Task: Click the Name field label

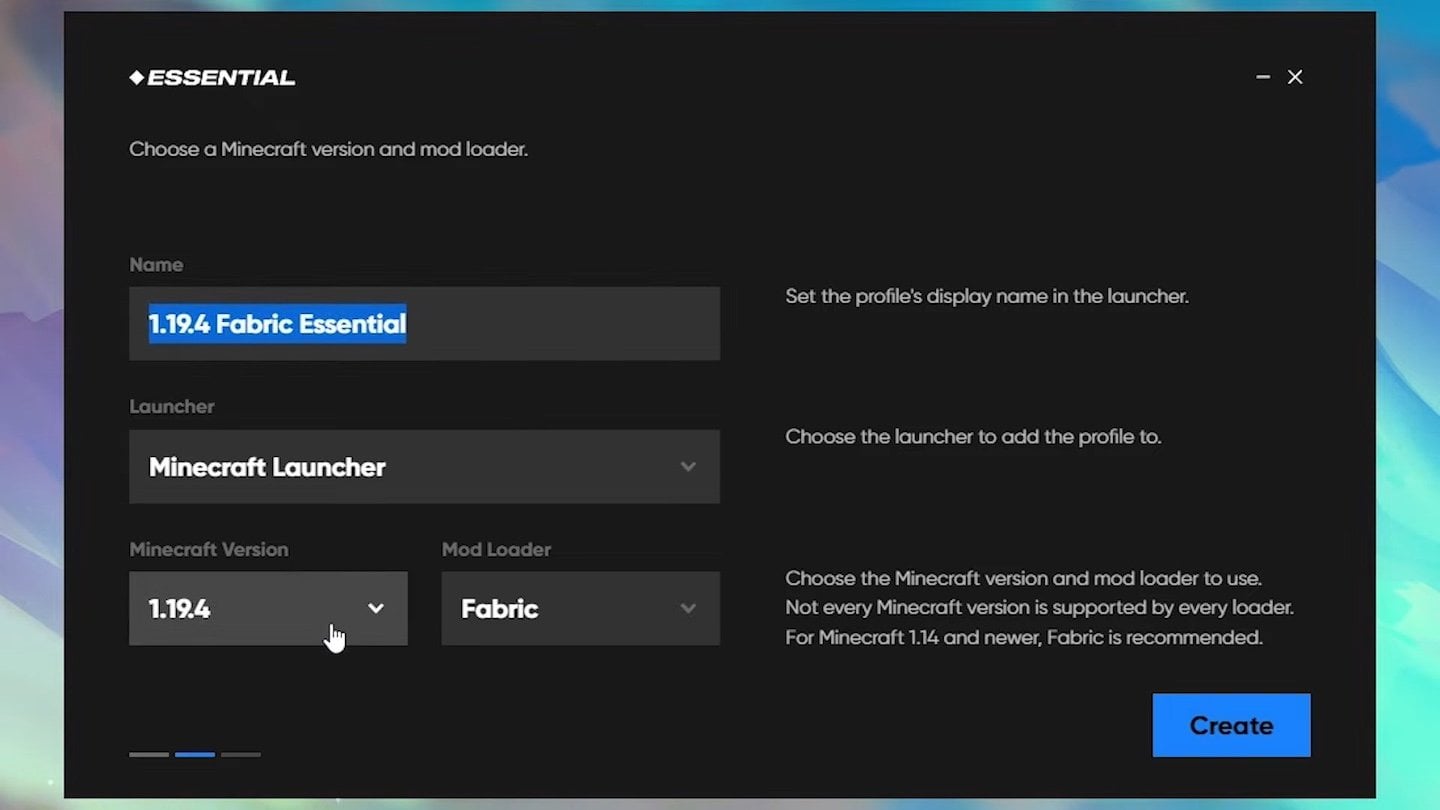Action: [x=156, y=265]
